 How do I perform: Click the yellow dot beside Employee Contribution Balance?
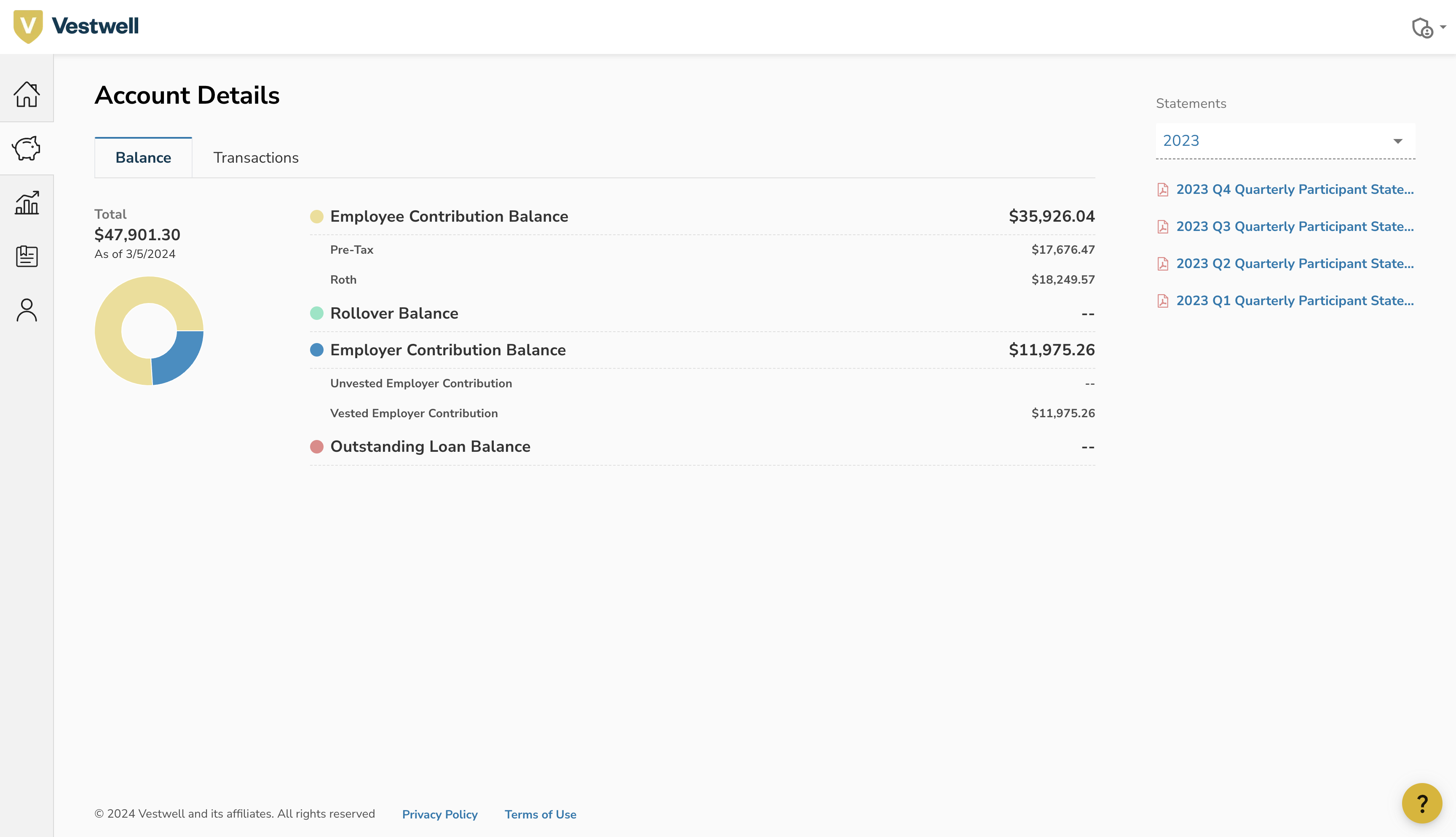[x=316, y=216]
